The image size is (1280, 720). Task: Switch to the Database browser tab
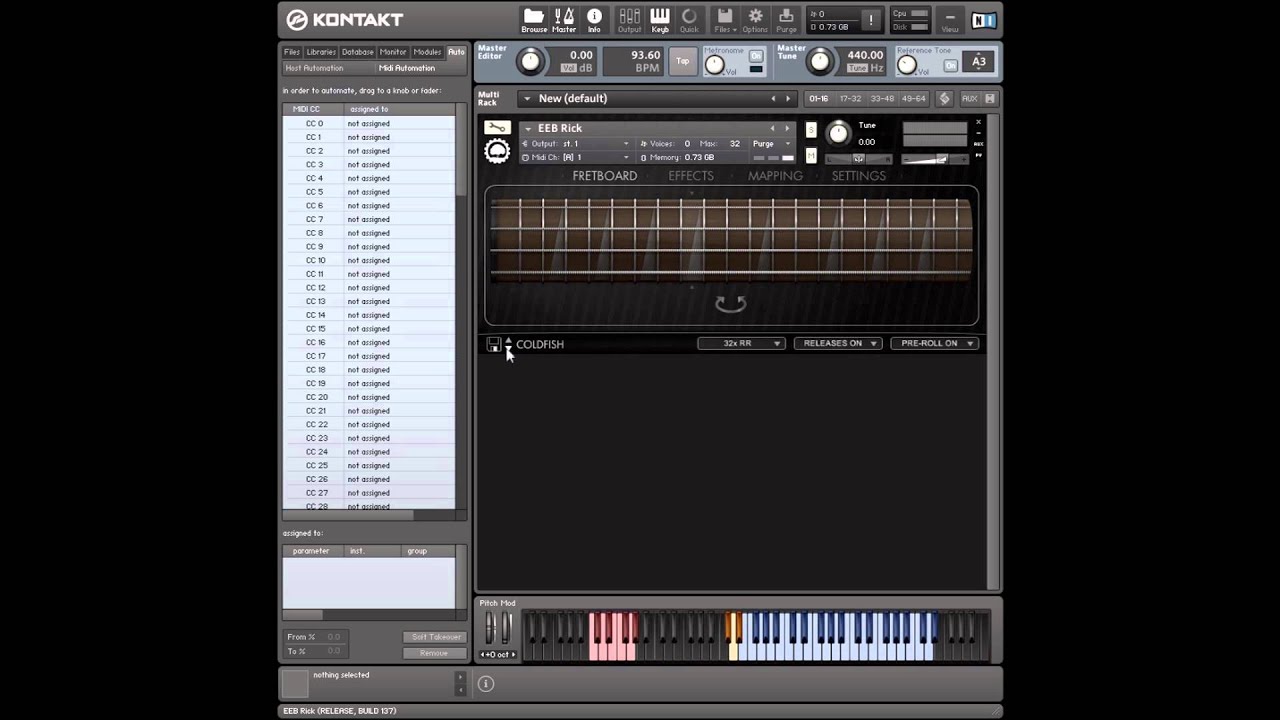point(357,52)
